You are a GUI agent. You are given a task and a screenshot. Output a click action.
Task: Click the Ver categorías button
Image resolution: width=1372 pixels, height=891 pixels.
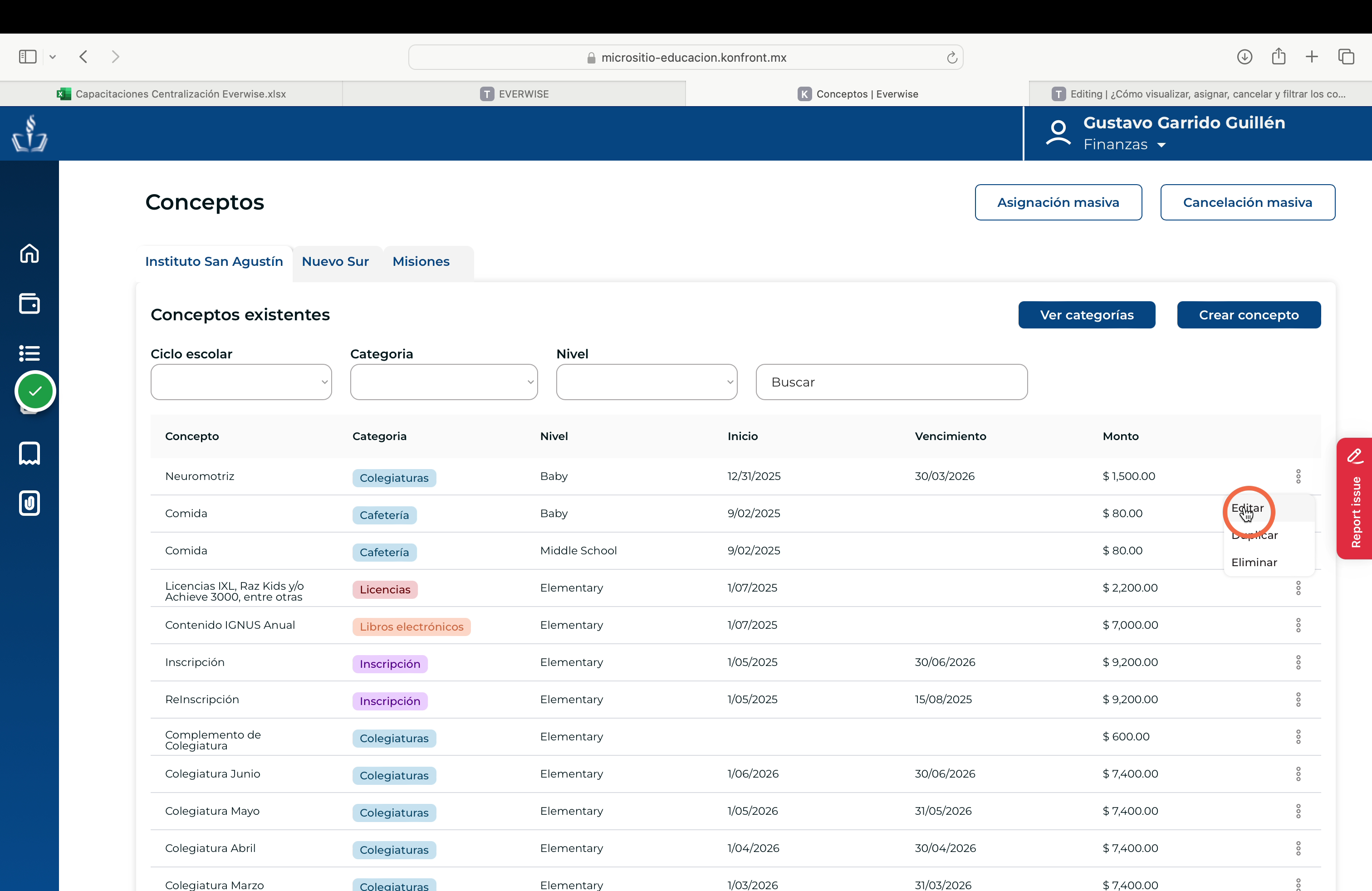(x=1087, y=315)
